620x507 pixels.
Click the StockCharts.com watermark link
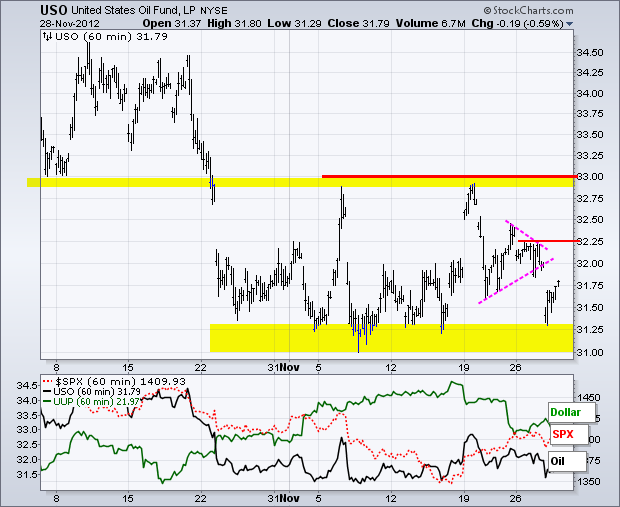point(528,10)
